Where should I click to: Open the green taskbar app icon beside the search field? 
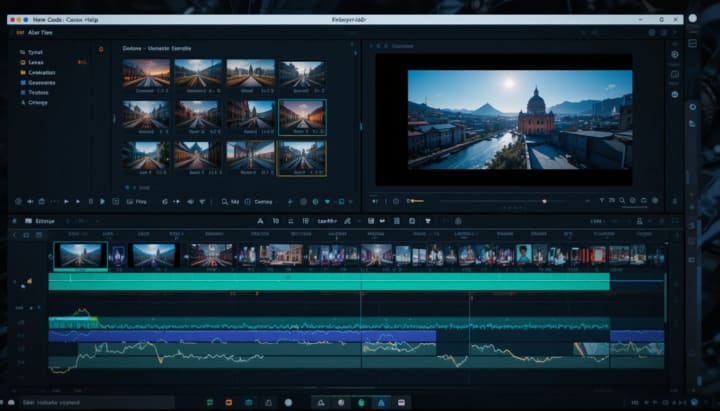[x=210, y=403]
